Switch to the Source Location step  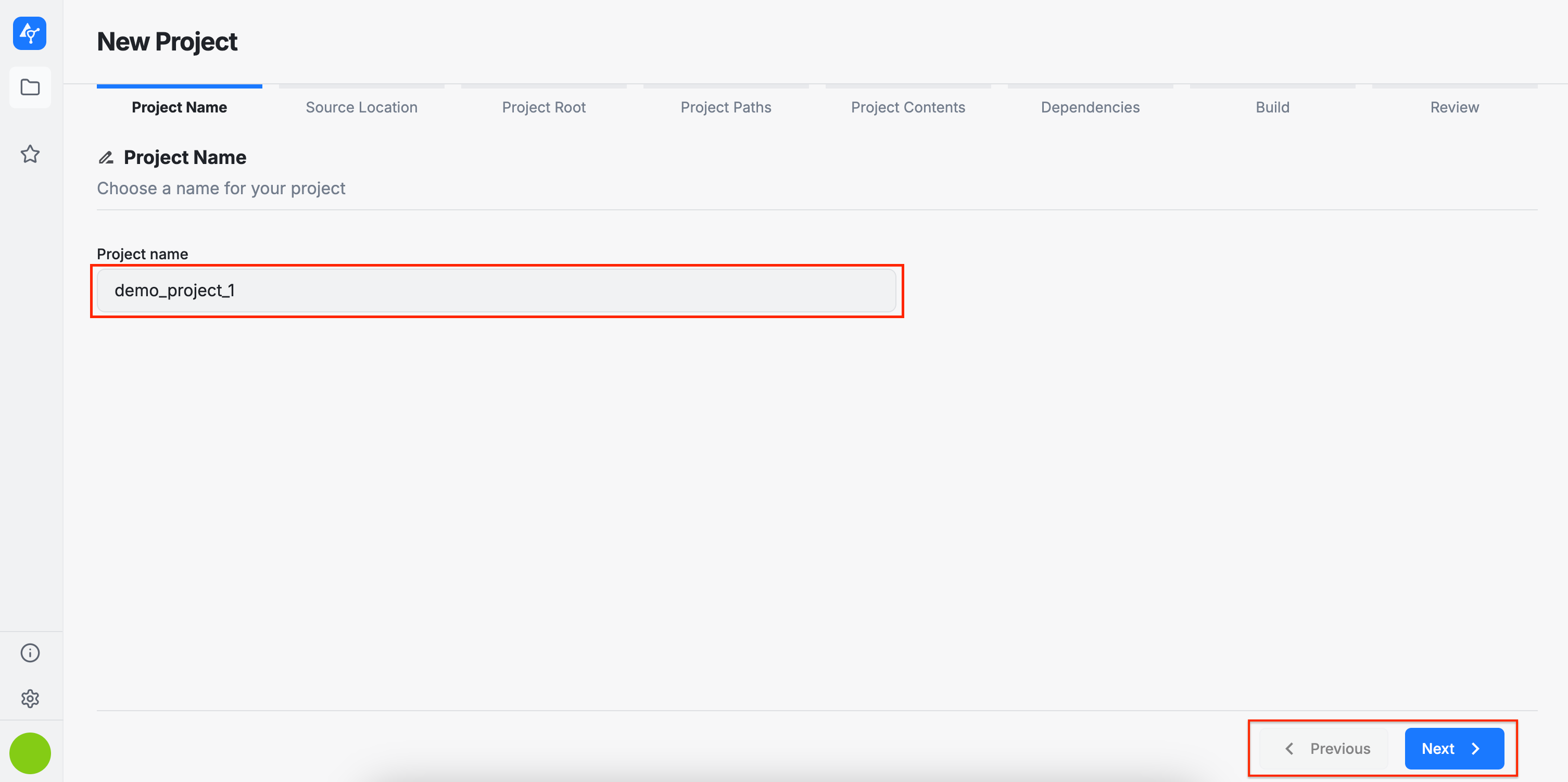(362, 107)
